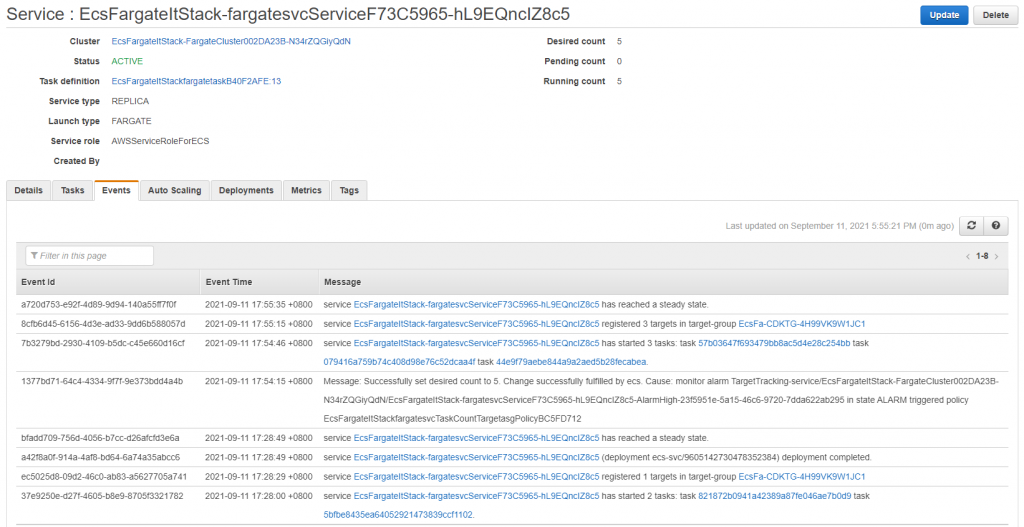The image size is (1024, 527).
Task: Click event time 2021-09-11 17:55:35 +0800
Action: [x=259, y=304]
